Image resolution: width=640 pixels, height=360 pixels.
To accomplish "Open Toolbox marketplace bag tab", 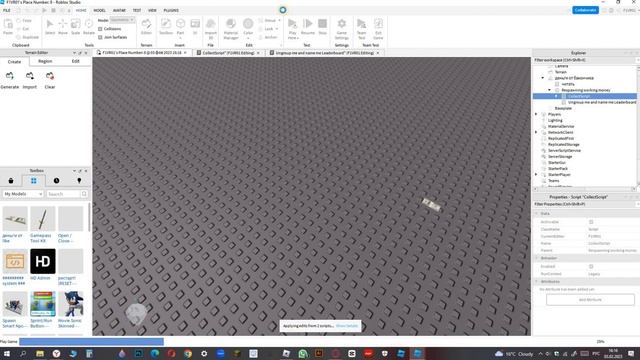I will point(11,180).
